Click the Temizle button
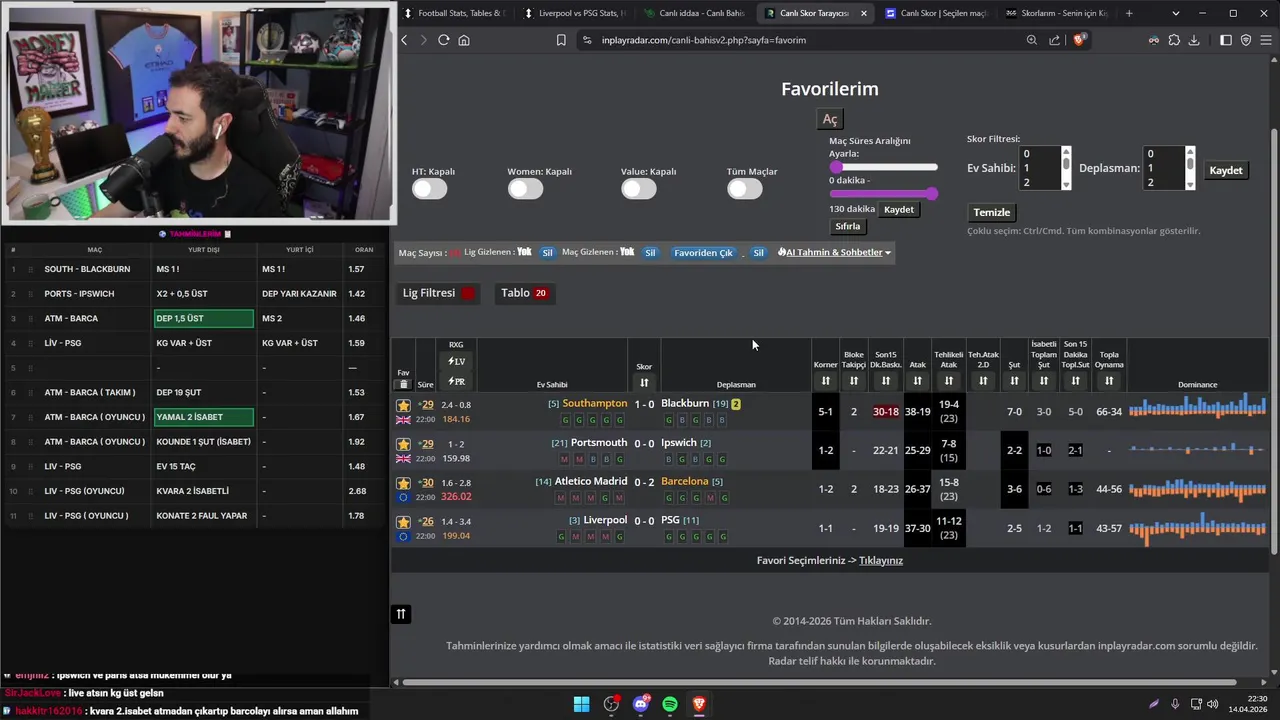This screenshot has height=720, width=1280. pos(992,212)
